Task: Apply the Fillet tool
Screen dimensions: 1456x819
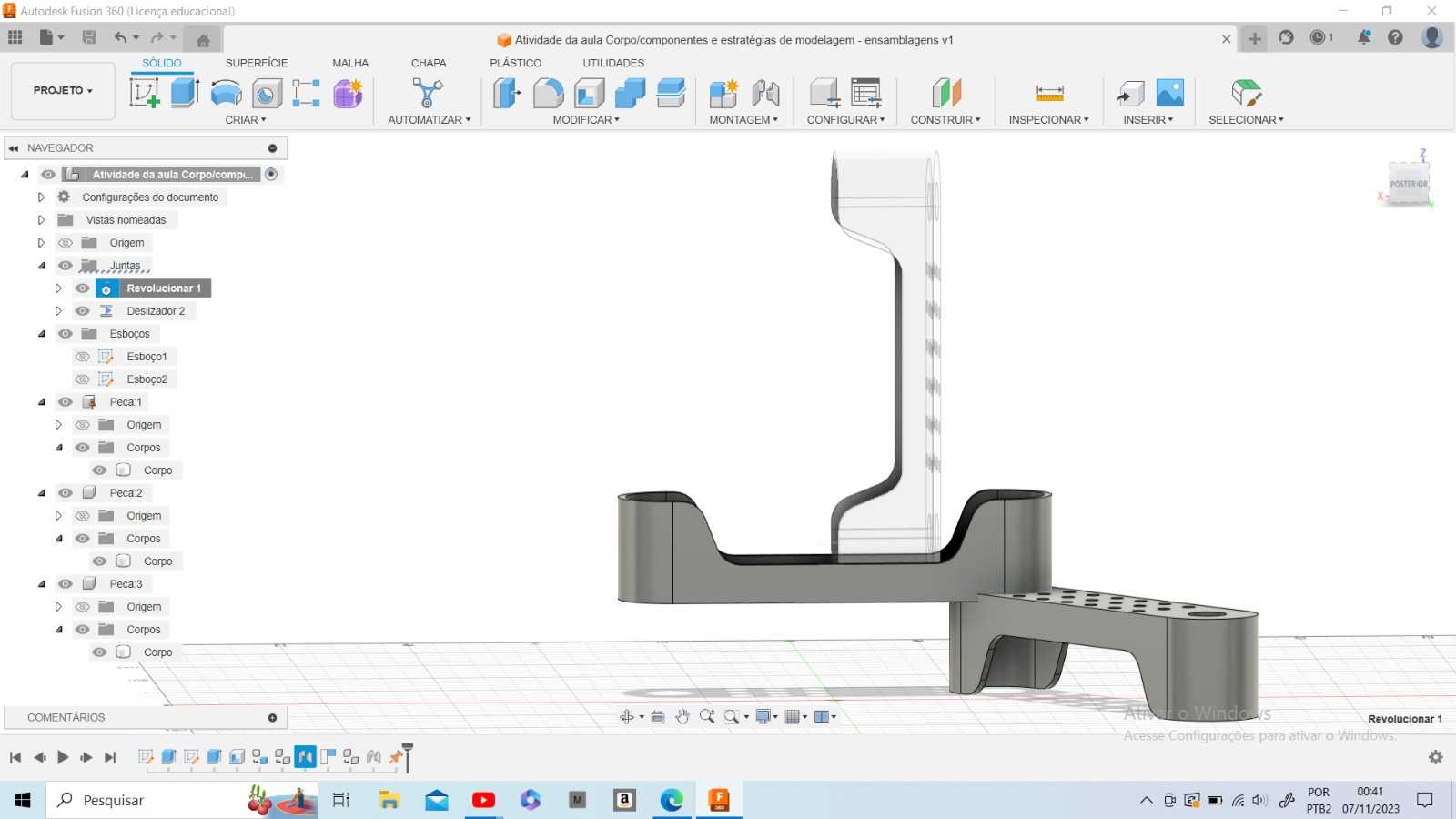Action: click(x=548, y=93)
